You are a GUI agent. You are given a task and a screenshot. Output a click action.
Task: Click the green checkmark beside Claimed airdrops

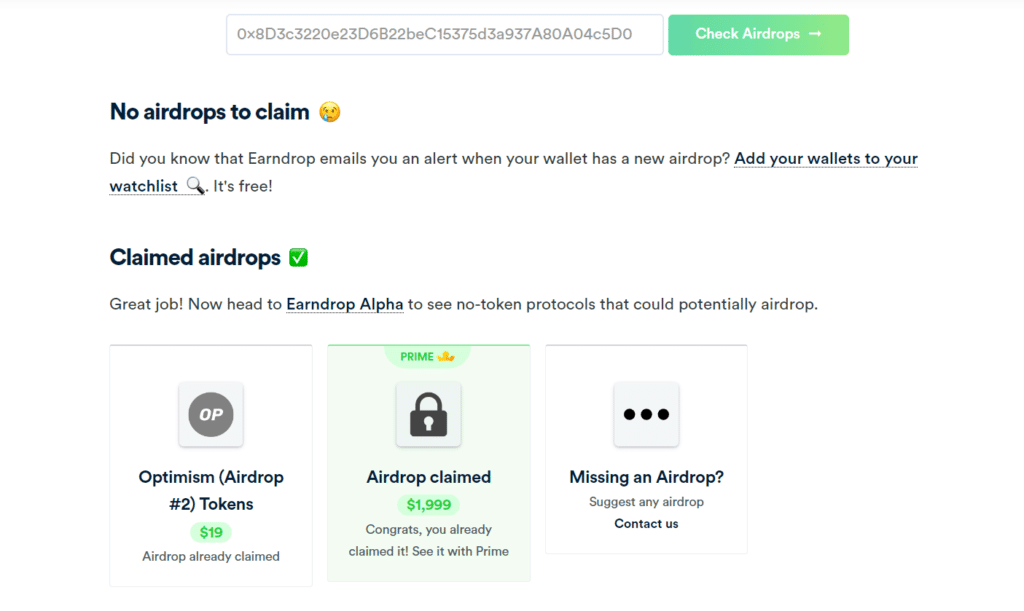(298, 258)
